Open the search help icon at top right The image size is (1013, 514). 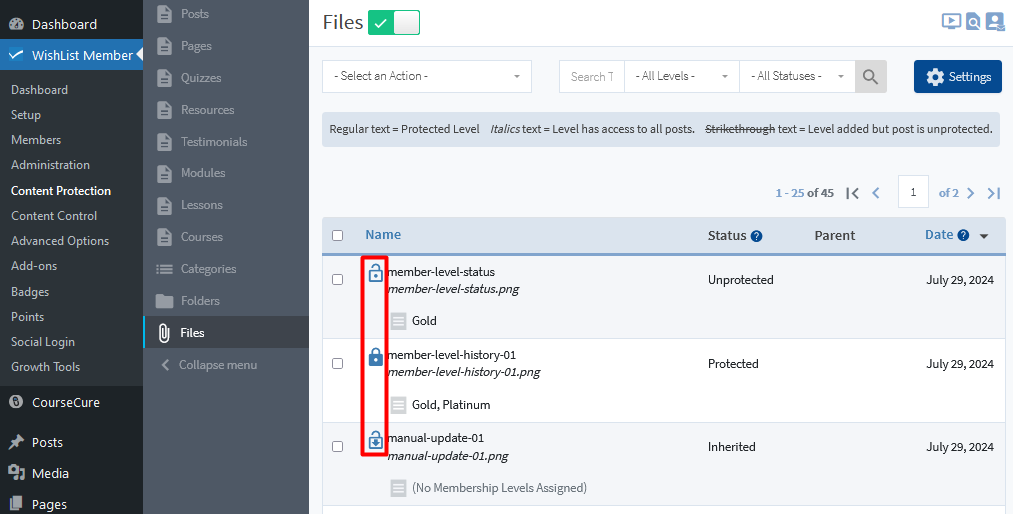973,22
